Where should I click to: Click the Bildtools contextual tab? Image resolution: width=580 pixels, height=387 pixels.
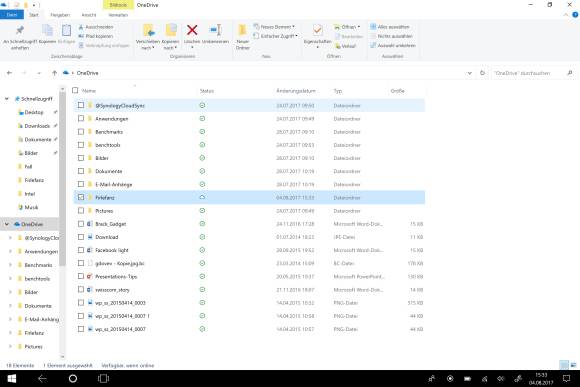[118, 5]
